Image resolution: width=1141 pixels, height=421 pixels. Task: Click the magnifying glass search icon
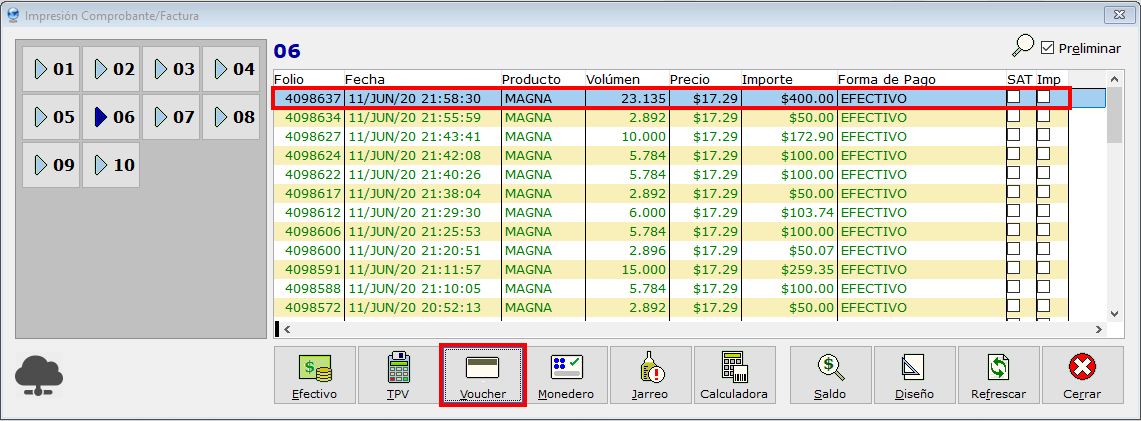[x=1023, y=46]
